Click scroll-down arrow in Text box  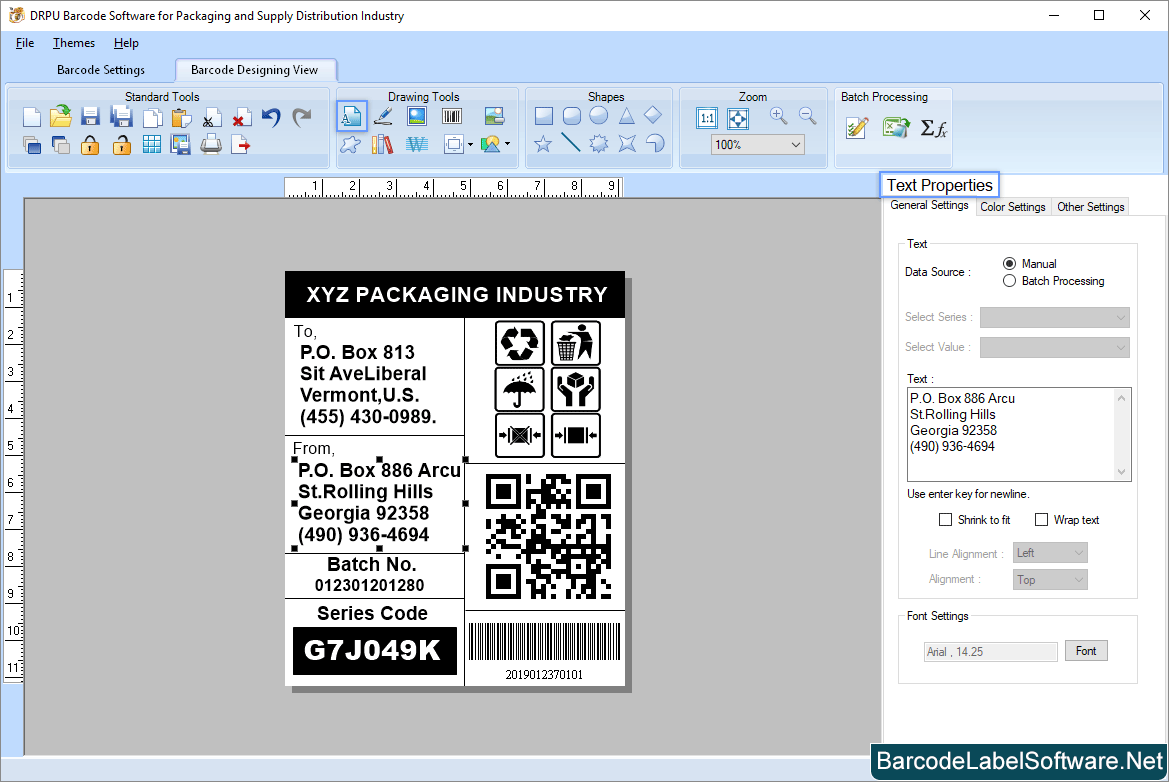pos(1121,472)
